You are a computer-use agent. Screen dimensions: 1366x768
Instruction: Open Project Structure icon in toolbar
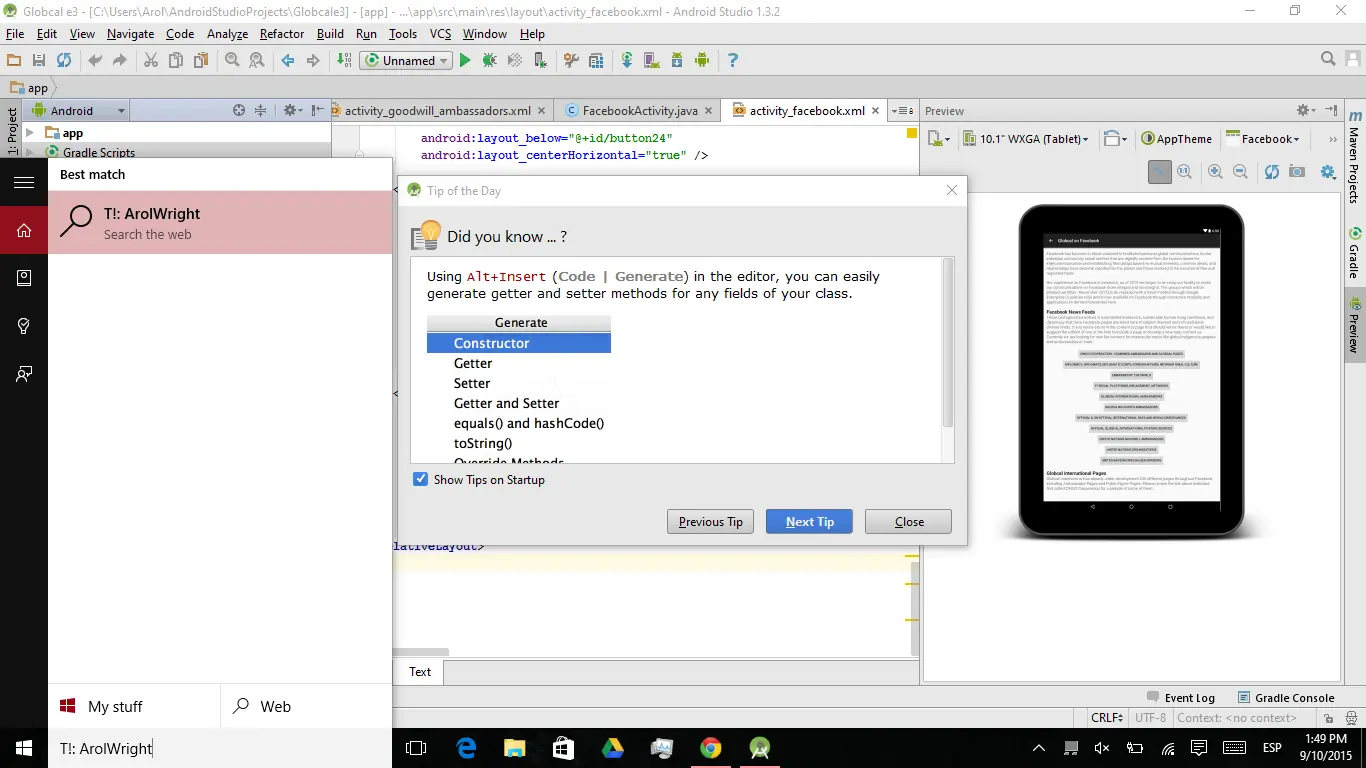(596, 61)
